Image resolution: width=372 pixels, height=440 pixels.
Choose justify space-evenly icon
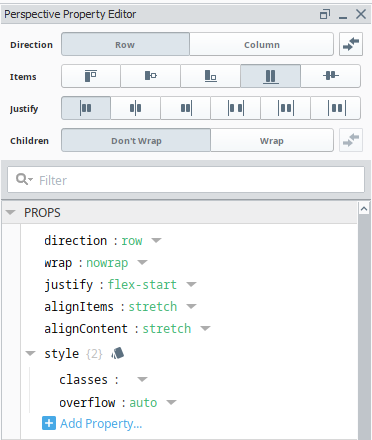(x=336, y=108)
